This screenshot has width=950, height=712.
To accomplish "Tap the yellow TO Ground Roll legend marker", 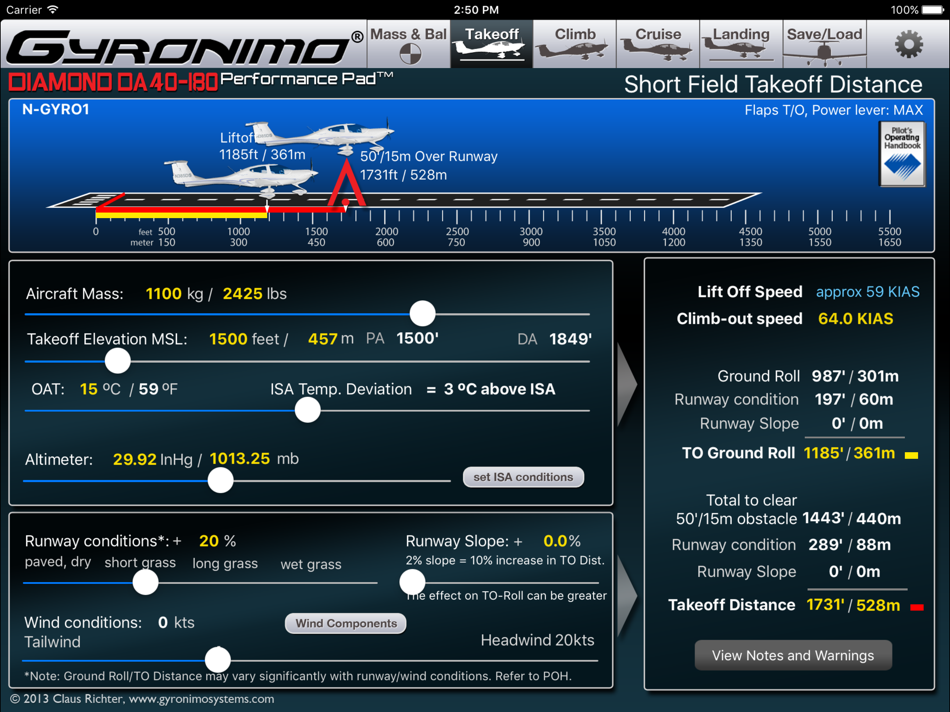I will (x=911, y=455).
